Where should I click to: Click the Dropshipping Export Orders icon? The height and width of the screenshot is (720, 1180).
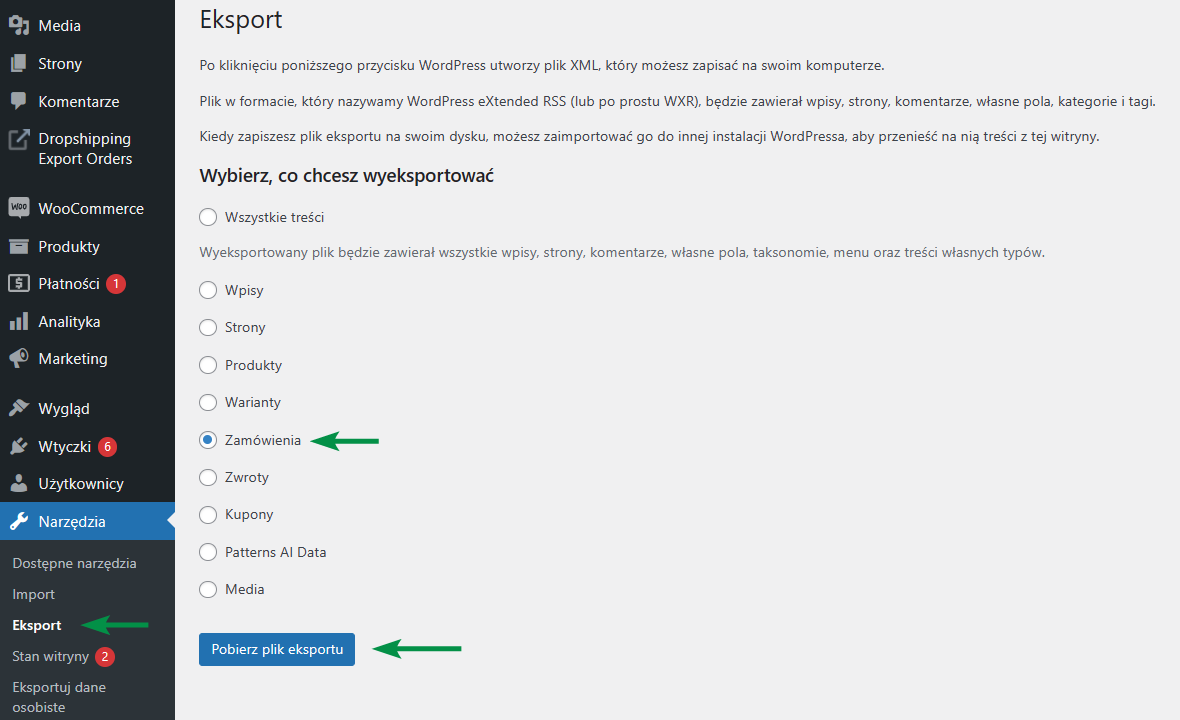click(19, 139)
